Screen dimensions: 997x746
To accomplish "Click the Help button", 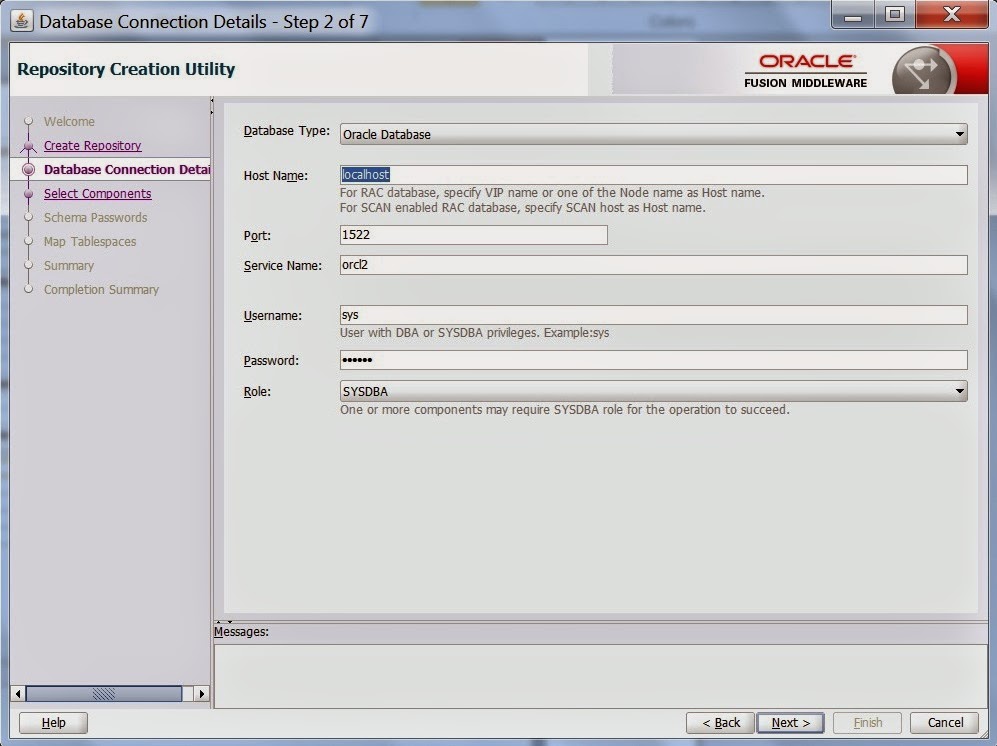I will point(53,722).
